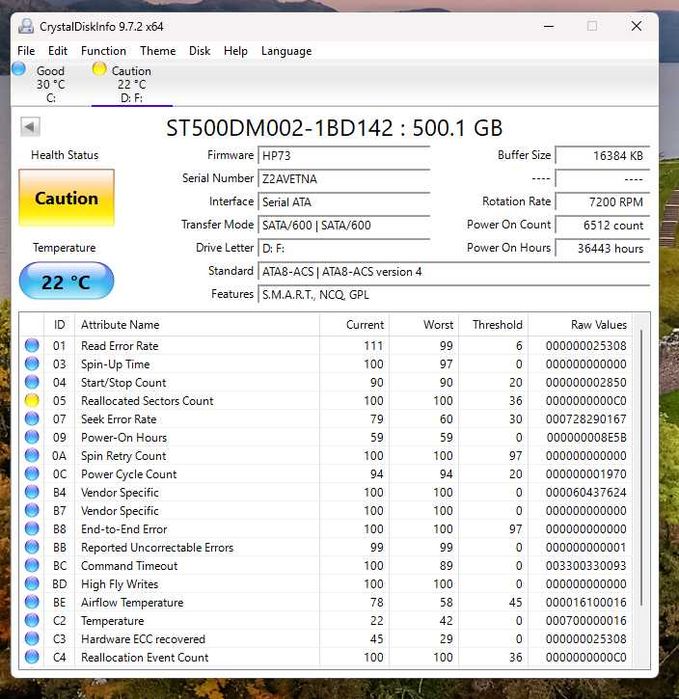Click the status circle for Airflow Temperature
The image size is (679, 699).
pyautogui.click(x=32, y=602)
